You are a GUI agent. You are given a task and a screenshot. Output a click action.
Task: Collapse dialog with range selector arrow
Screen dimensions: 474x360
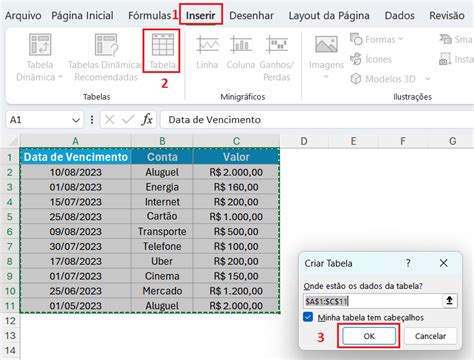[449, 301]
